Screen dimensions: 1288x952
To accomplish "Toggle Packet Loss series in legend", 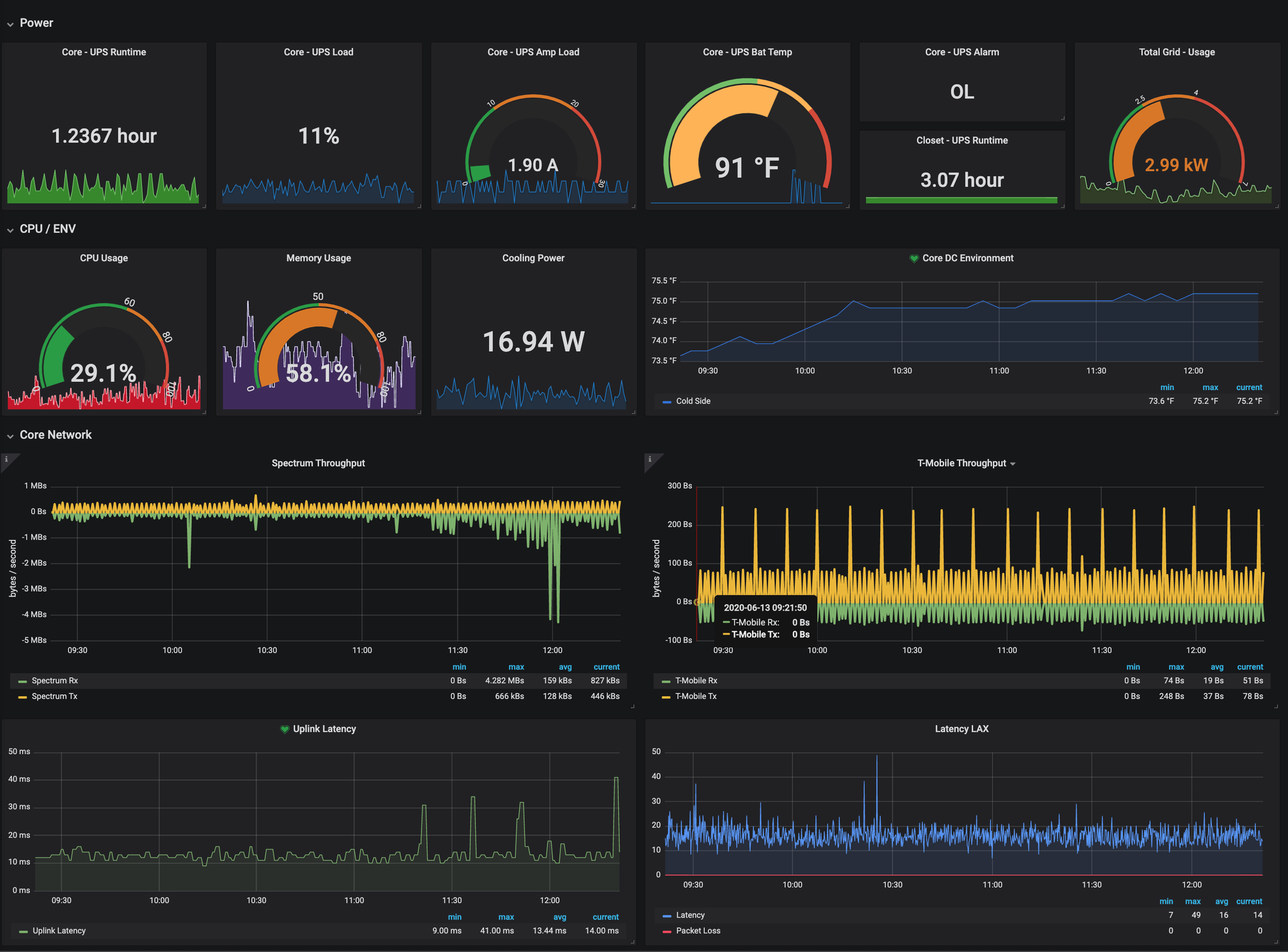I will (697, 931).
